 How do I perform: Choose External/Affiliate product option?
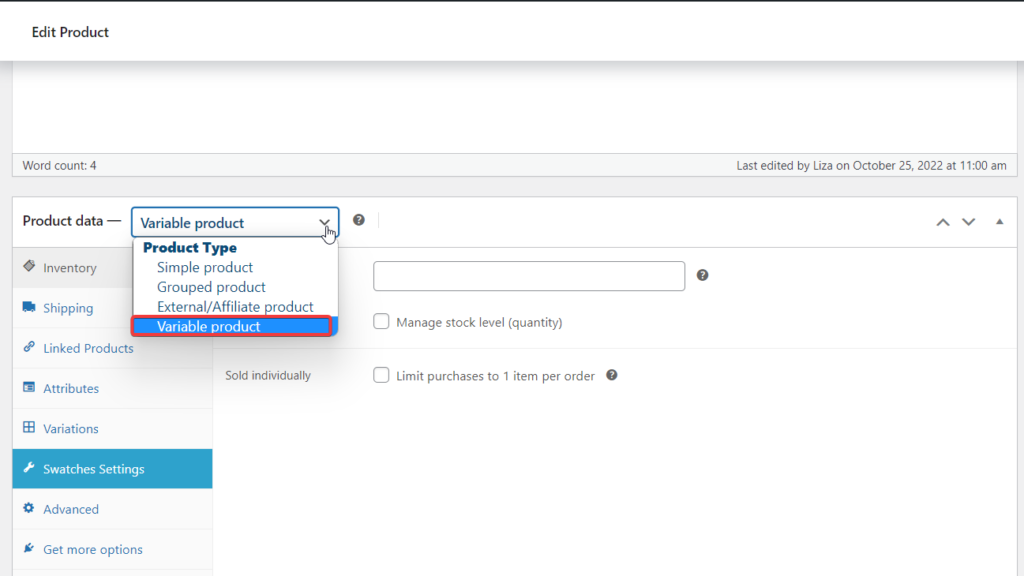235,306
